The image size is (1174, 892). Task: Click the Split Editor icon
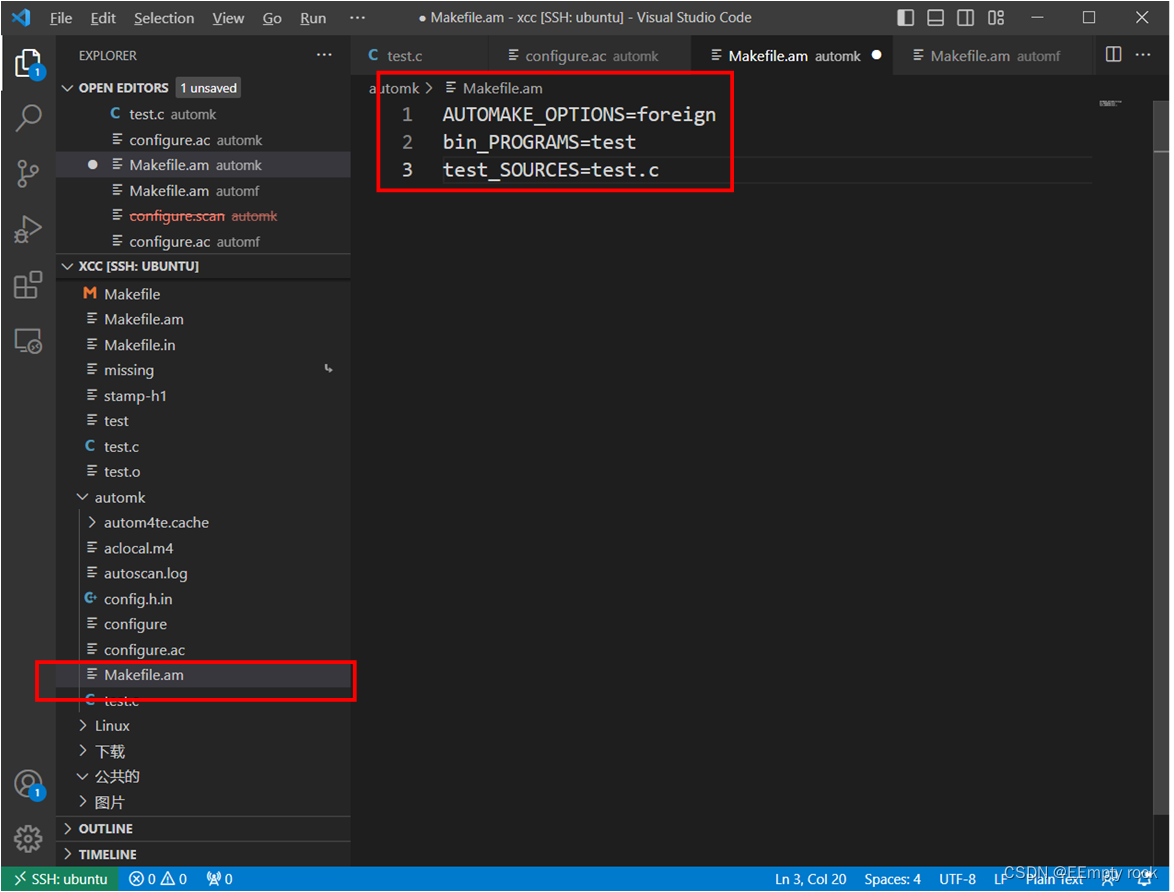[x=1113, y=55]
